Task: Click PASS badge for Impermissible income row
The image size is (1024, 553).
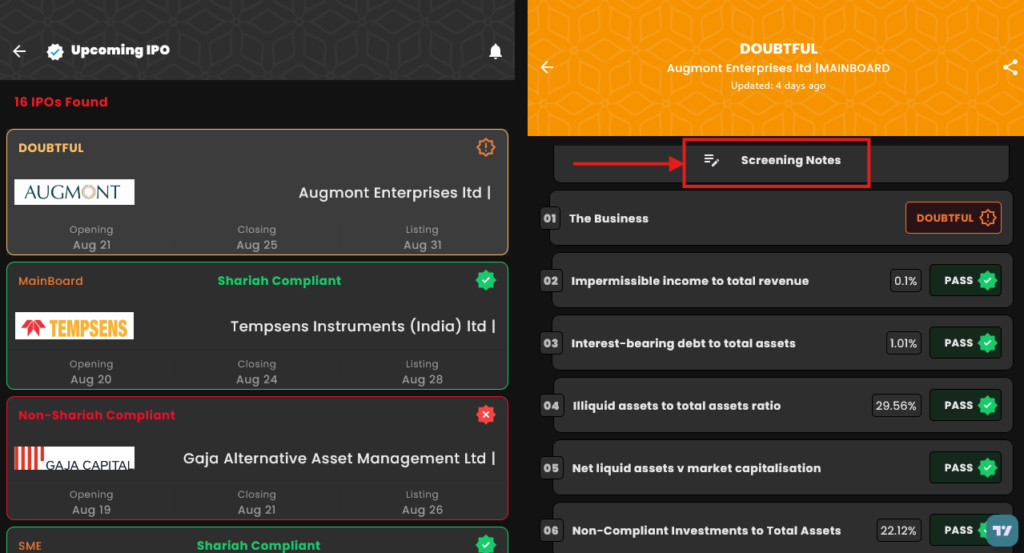Action: 965,281
